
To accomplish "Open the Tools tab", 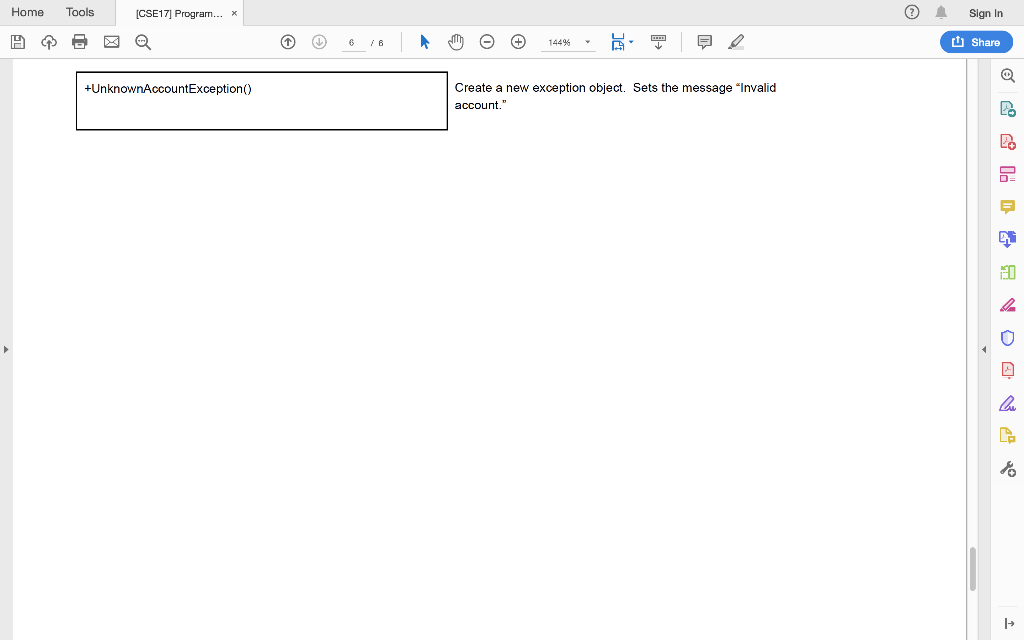I will (80, 12).
